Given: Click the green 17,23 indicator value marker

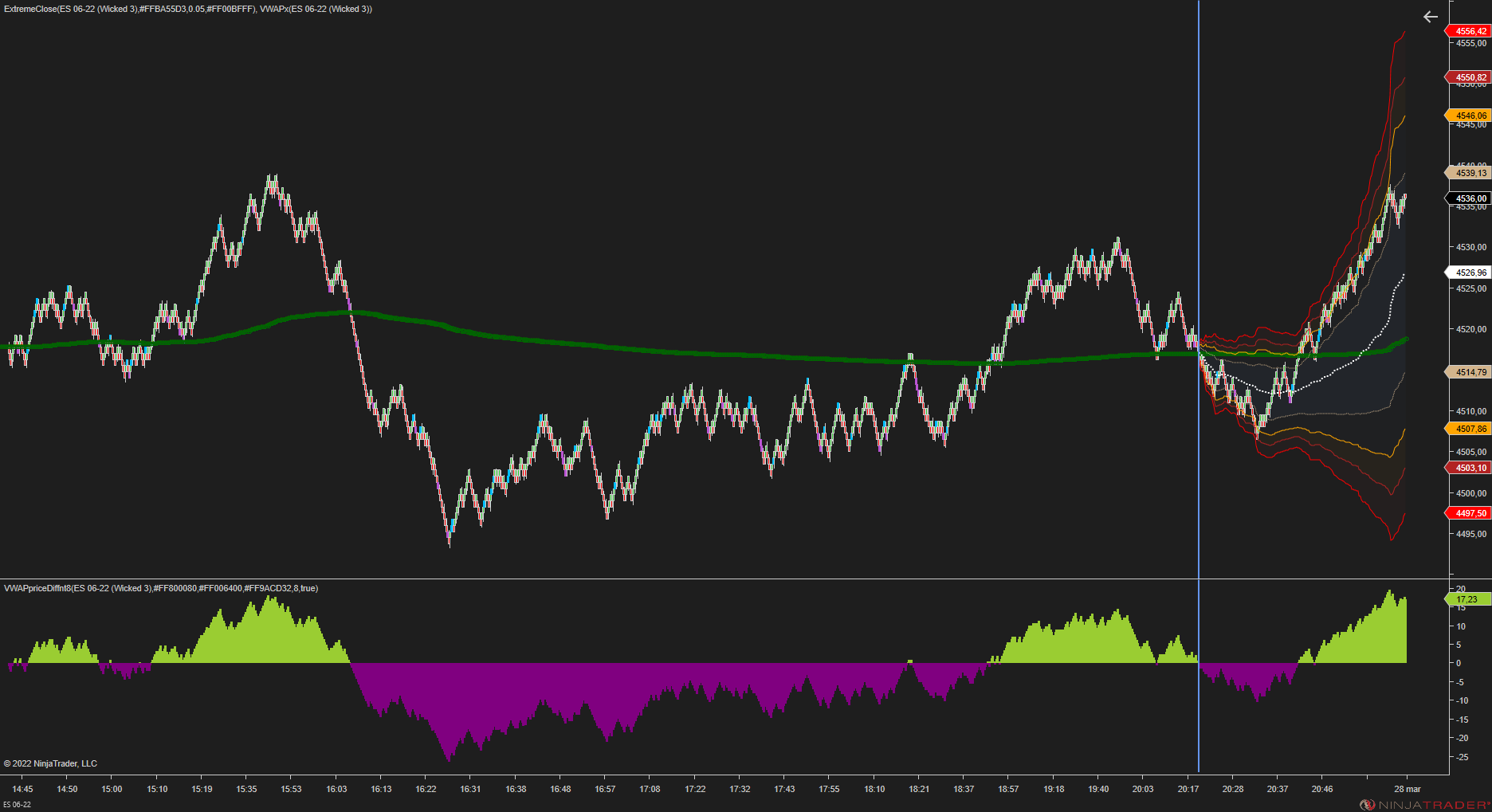Looking at the screenshot, I should point(1469,599).
